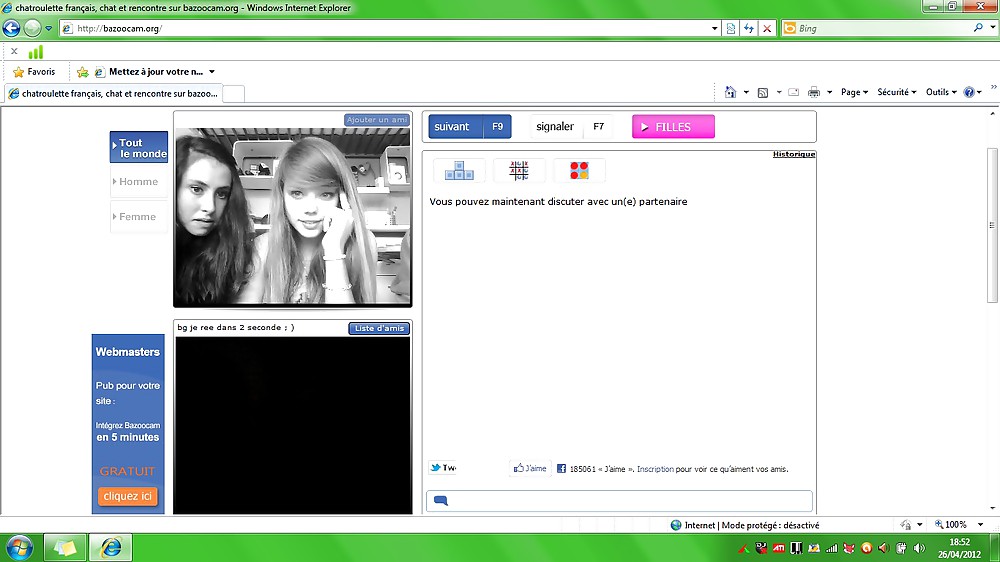The height and width of the screenshot is (562, 1000).
Task: Click Ajouter un ami button
Action: point(377,120)
